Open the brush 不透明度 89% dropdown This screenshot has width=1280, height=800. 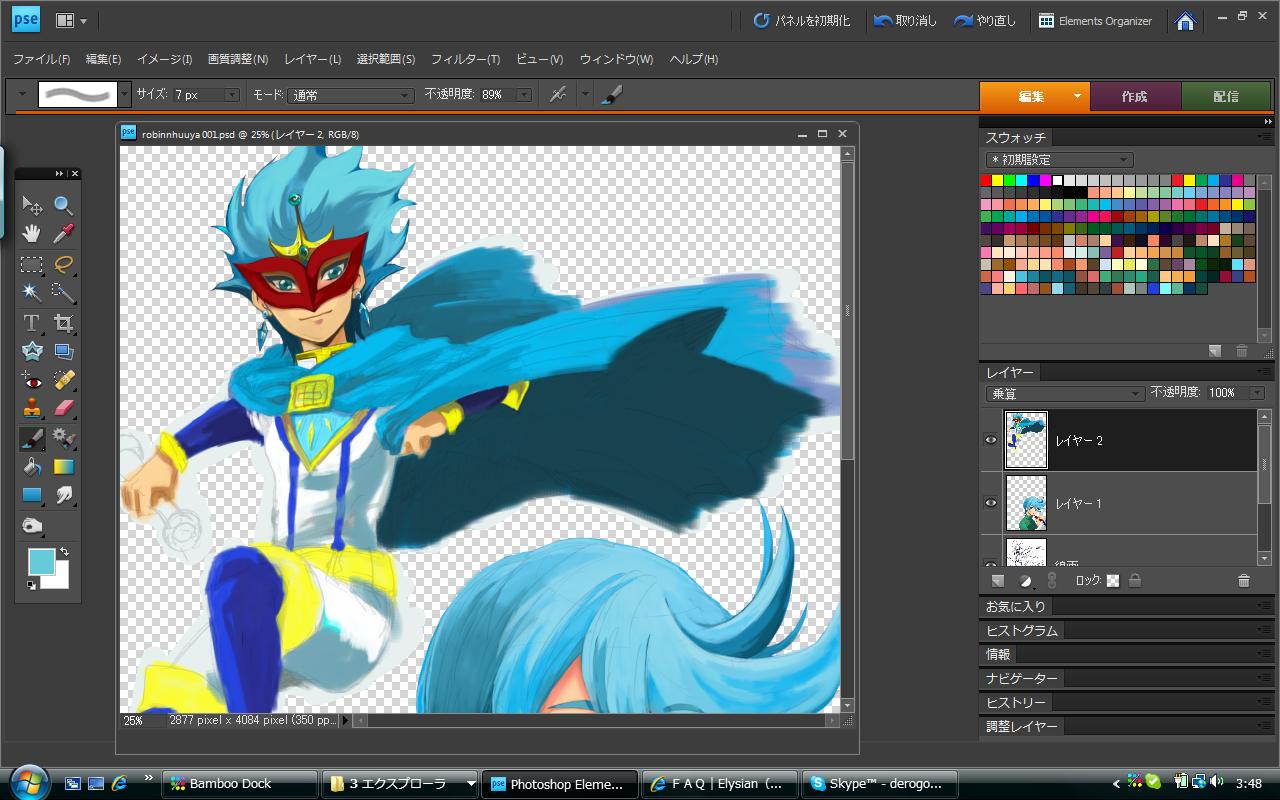point(524,95)
